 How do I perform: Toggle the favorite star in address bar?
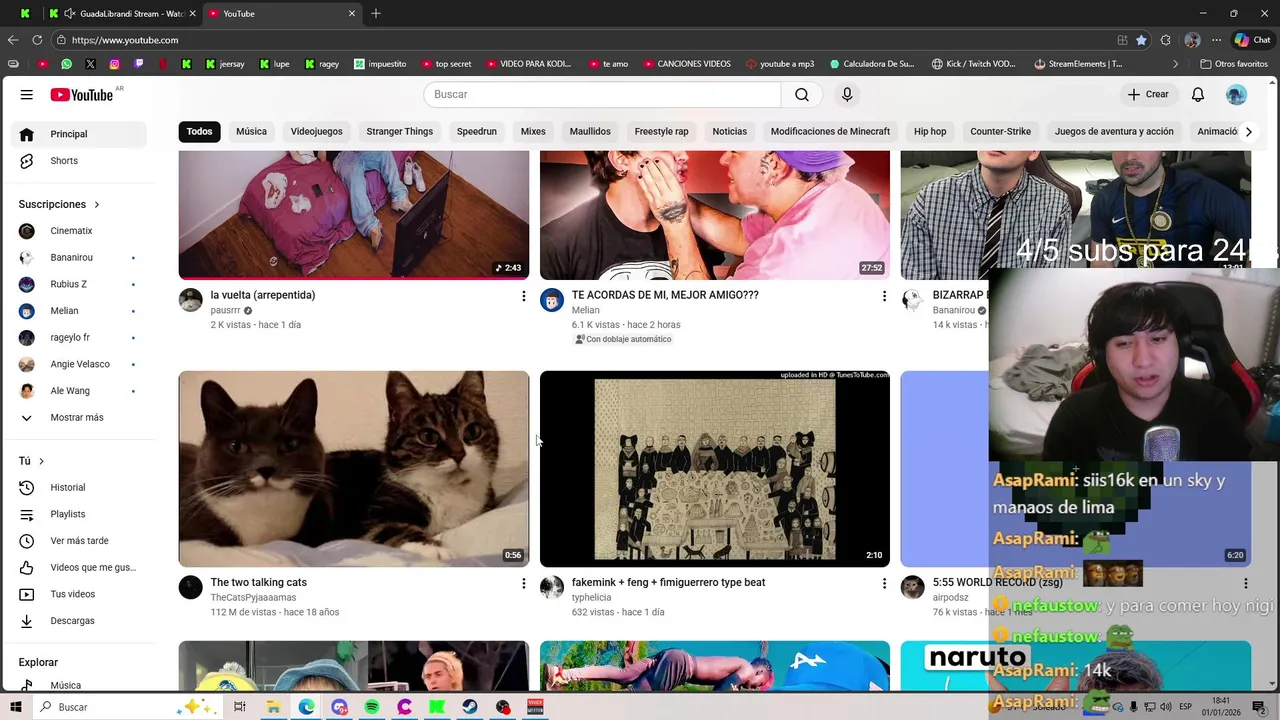coord(1141,40)
